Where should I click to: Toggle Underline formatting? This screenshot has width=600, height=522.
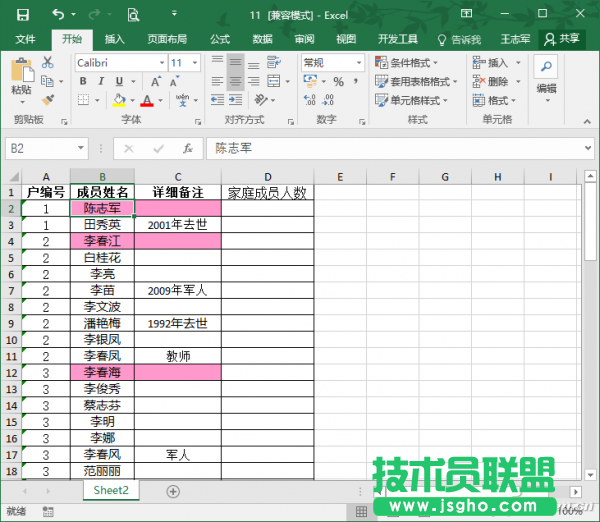pos(119,81)
